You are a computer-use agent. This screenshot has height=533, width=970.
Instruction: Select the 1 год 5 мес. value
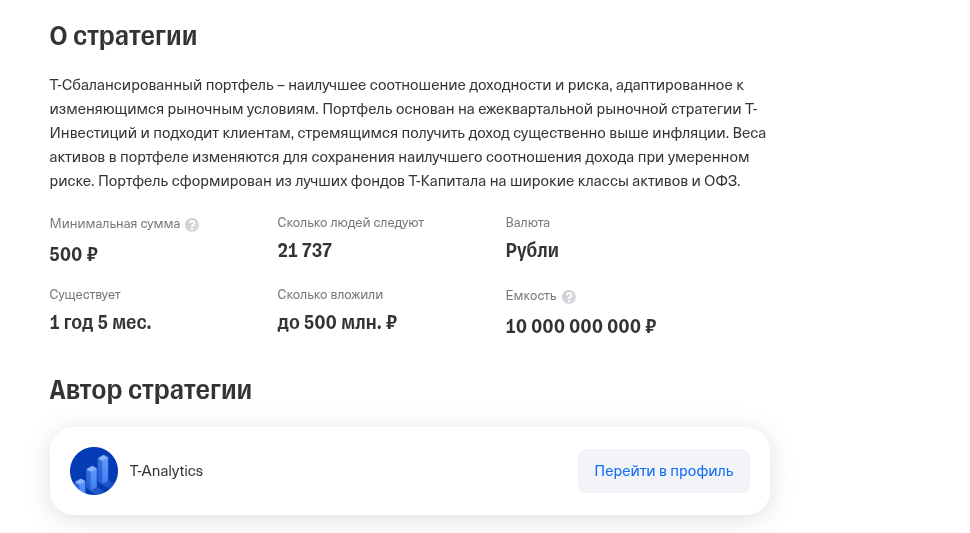(x=100, y=323)
